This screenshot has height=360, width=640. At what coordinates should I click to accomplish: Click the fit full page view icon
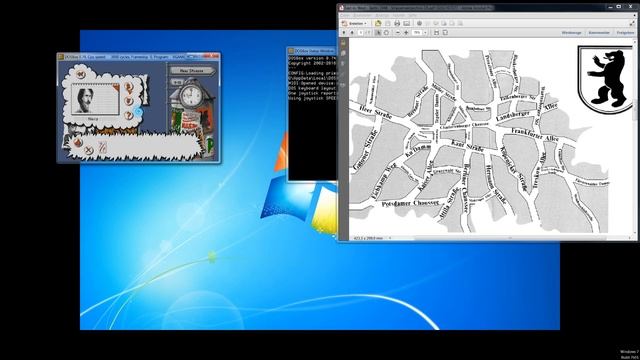[x=445, y=33]
